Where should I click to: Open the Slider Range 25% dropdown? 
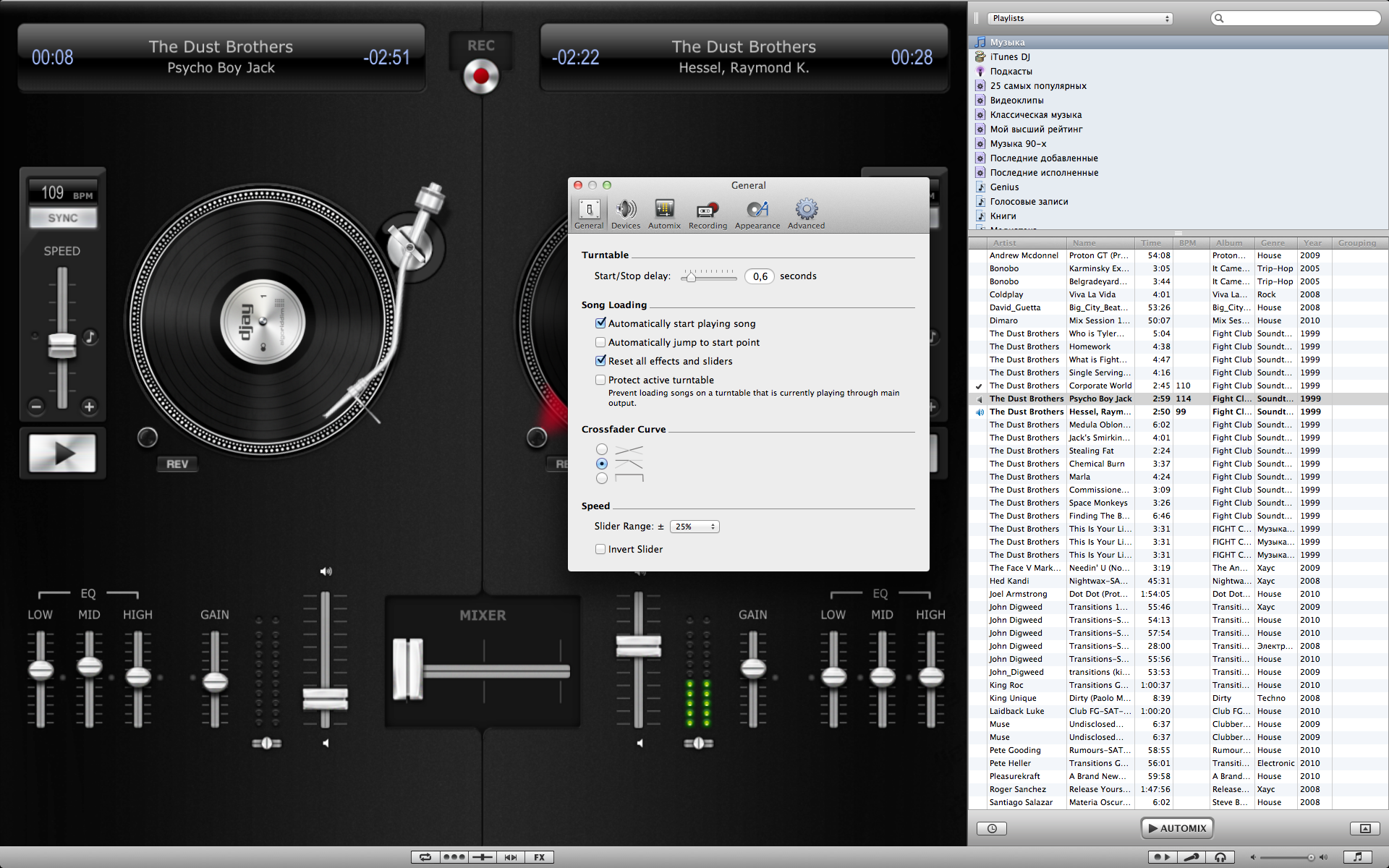[694, 527]
